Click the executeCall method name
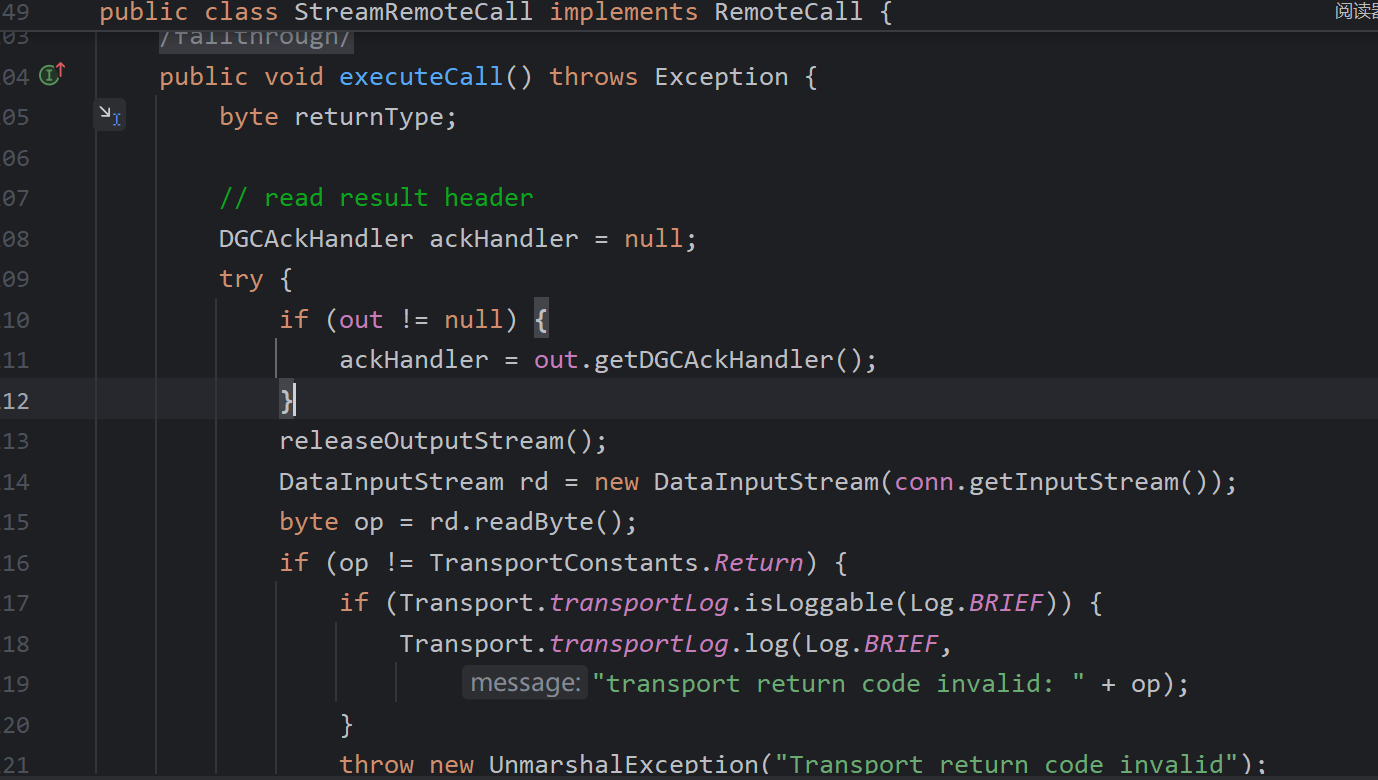 click(421, 77)
